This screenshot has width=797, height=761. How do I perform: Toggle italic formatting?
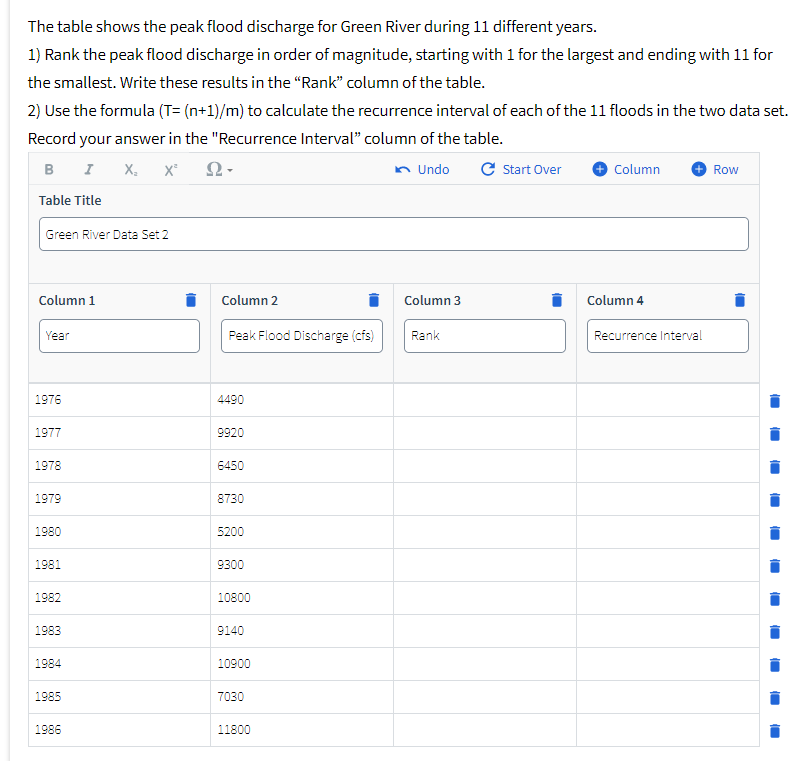pos(88,169)
